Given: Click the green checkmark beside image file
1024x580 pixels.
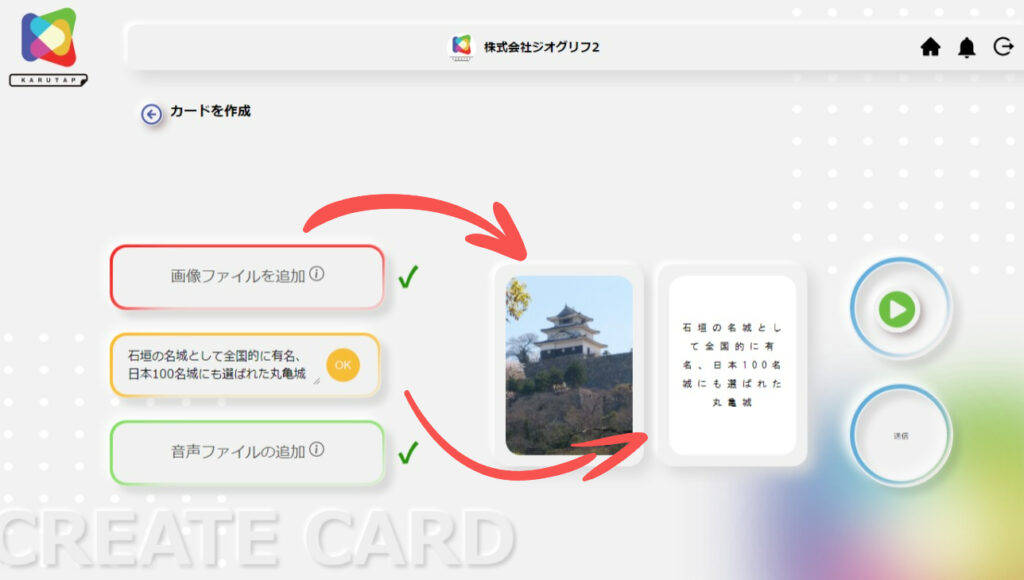Looking at the screenshot, I should 408,277.
